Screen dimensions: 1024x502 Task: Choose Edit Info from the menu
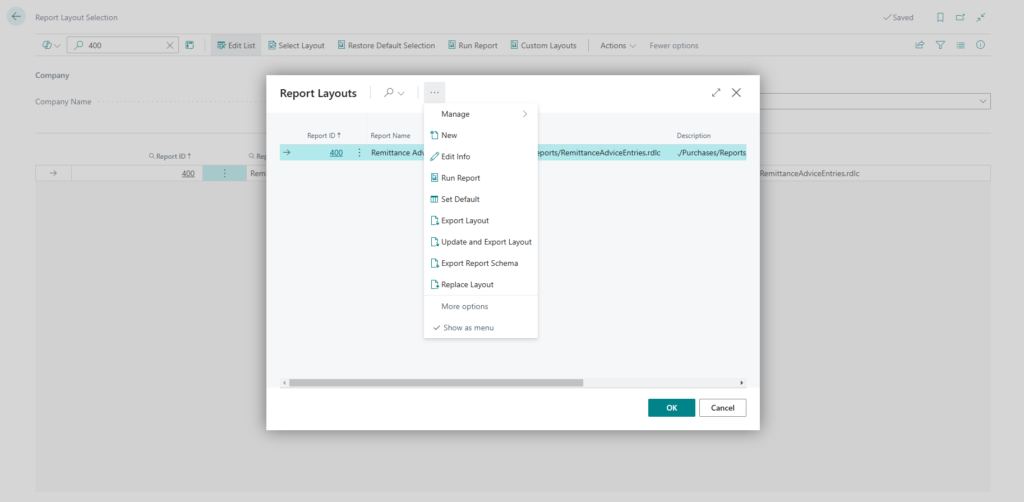pos(481,157)
